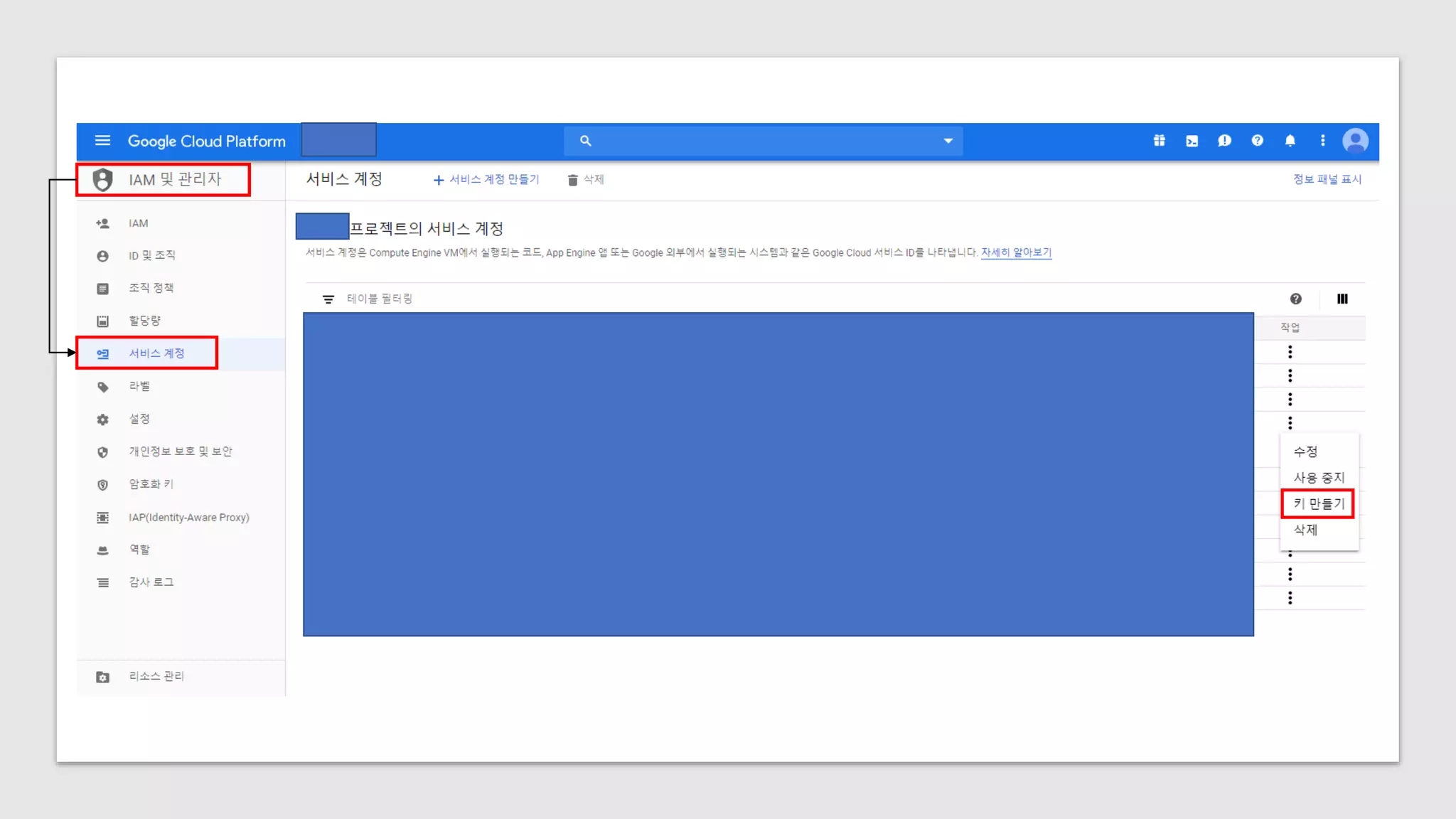Click 정보 패널 표시 link
Screen dimensions: 1456x819
(1327, 179)
